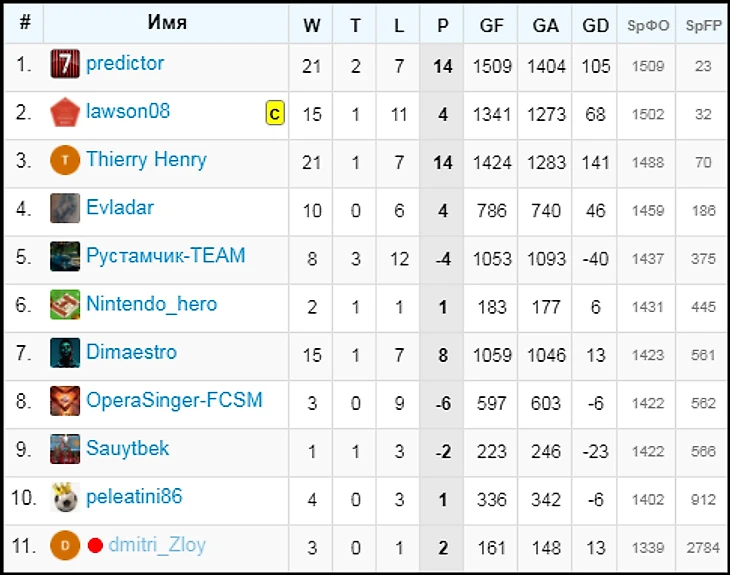The image size is (730, 575).
Task: Click lawson08's red pentagon avatar
Action: click(65, 112)
